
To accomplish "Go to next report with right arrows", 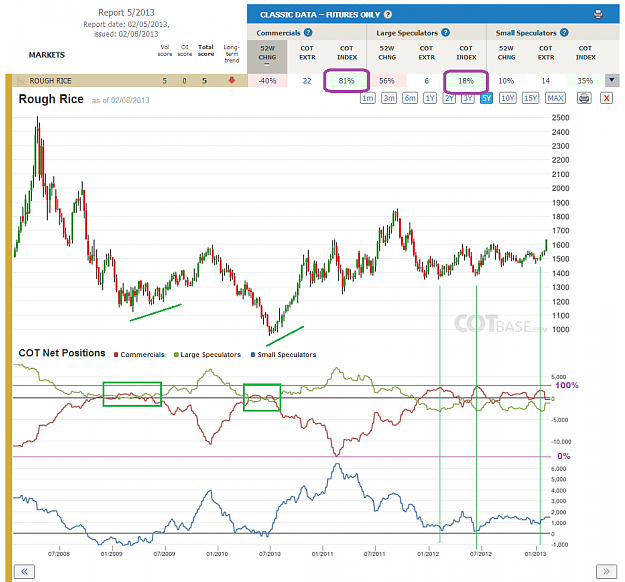I will (x=606, y=572).
